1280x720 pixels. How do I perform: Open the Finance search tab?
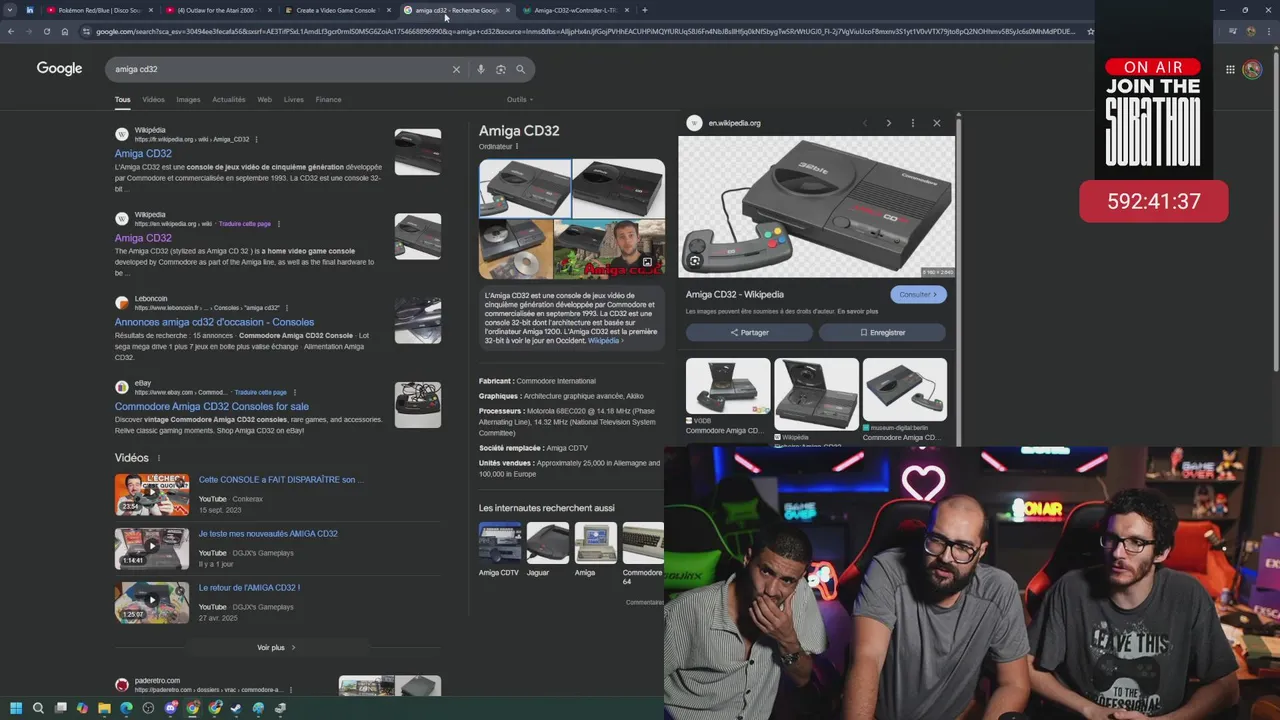(328, 99)
